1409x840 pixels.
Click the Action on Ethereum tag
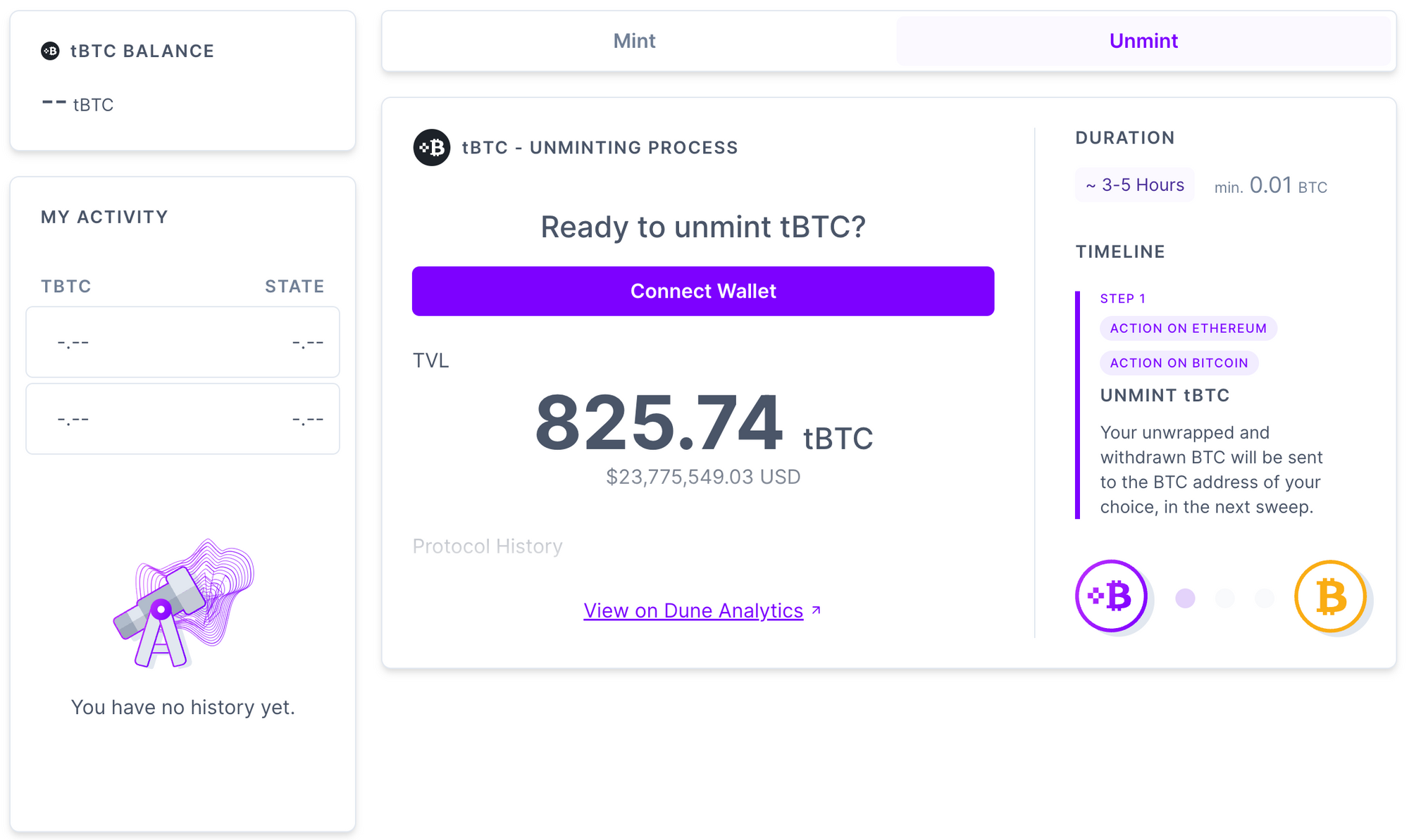point(1188,328)
